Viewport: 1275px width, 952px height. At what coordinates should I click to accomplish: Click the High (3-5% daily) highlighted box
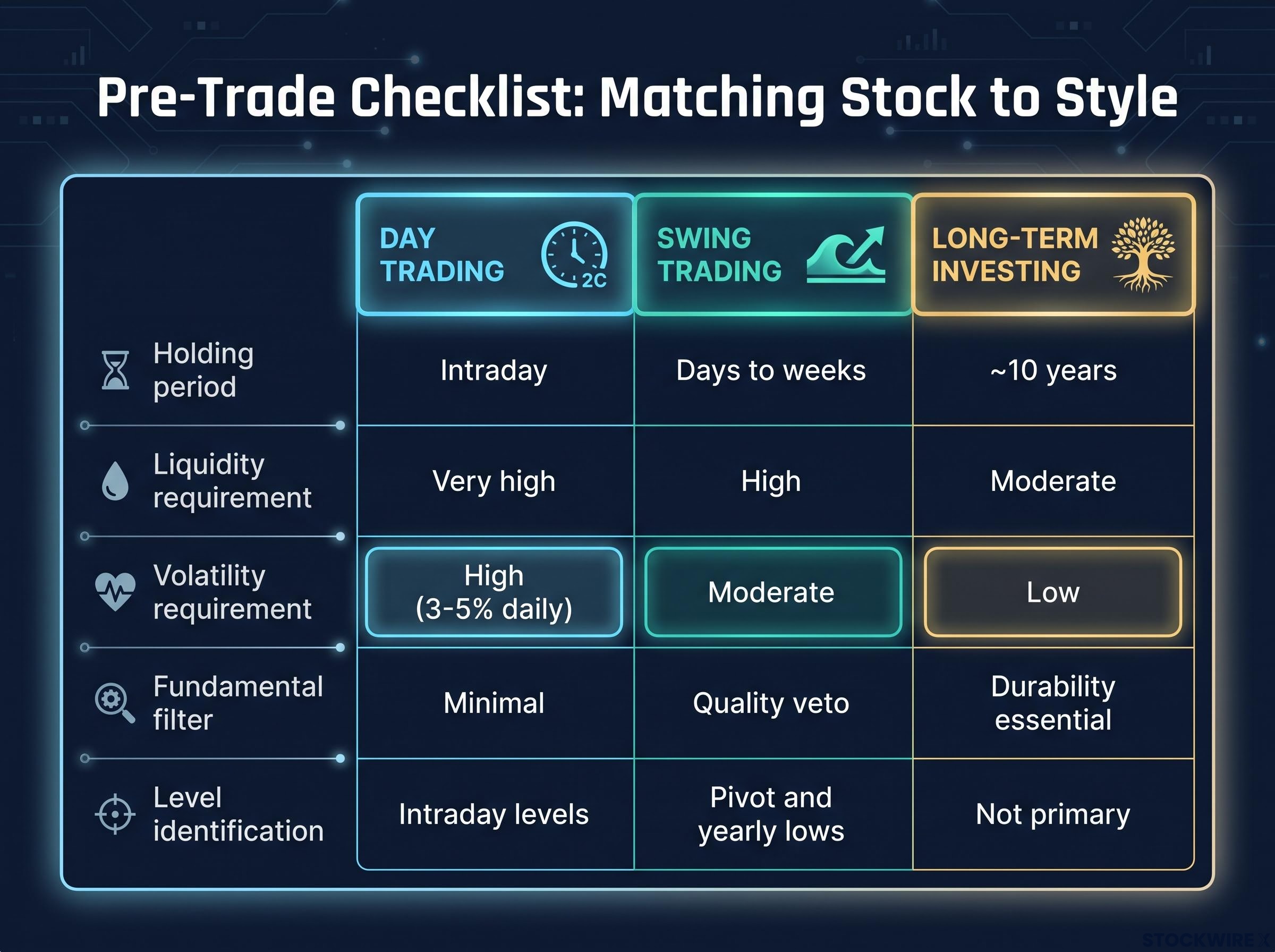tap(495, 592)
